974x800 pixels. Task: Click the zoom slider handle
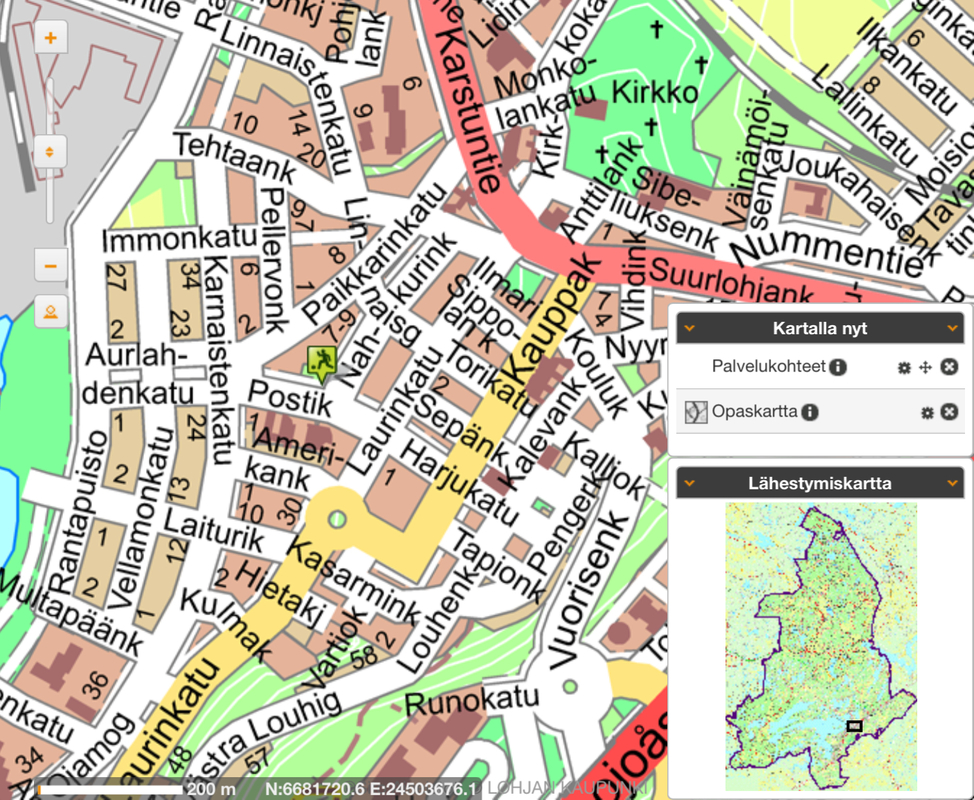click(x=49, y=152)
